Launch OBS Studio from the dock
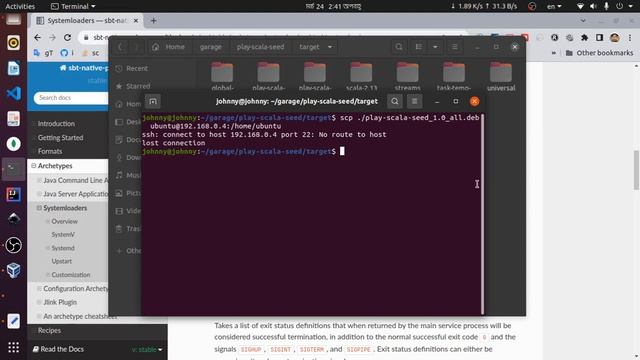The height and width of the screenshot is (360, 640). pyautogui.click(x=13, y=245)
